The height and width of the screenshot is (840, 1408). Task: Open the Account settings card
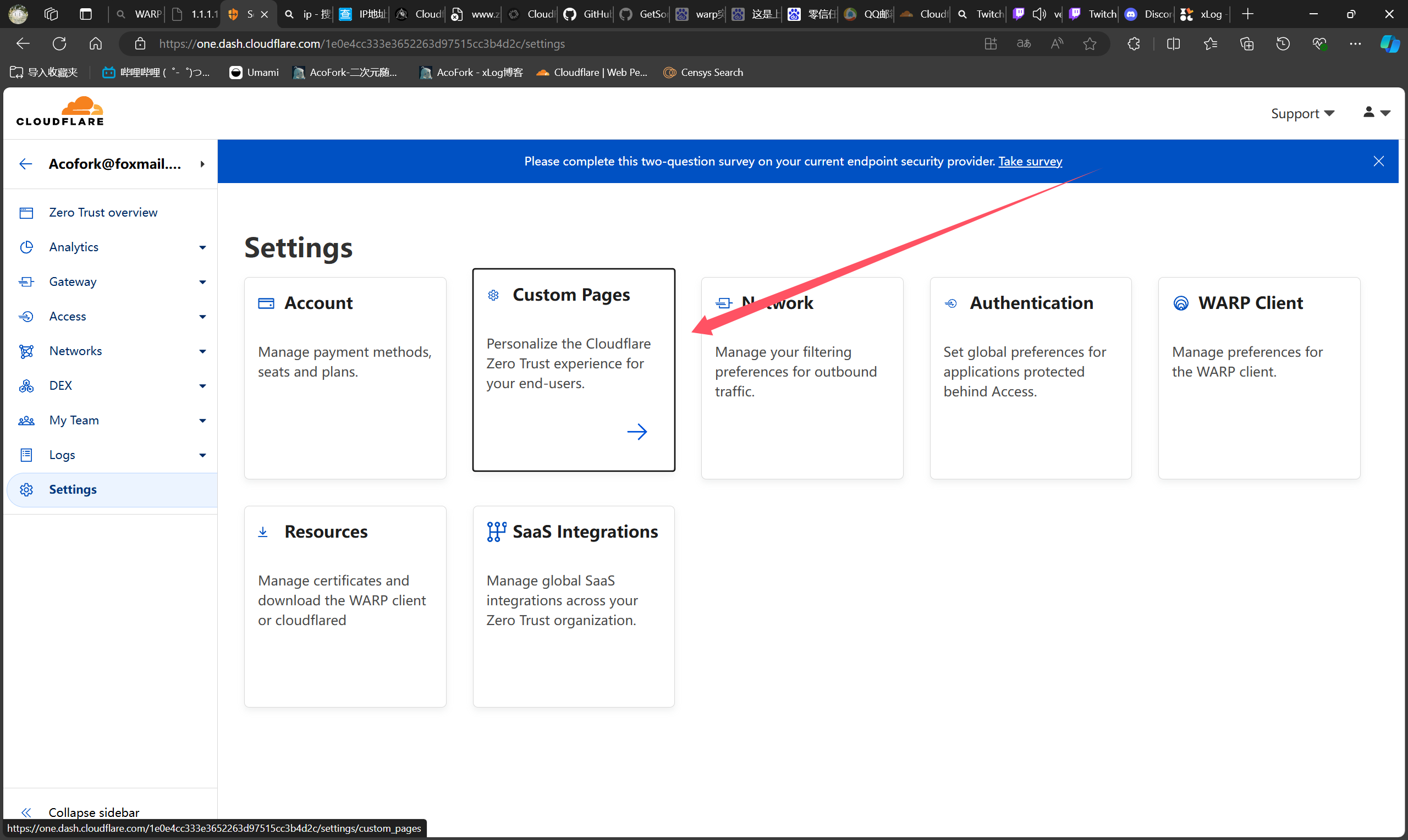(345, 378)
